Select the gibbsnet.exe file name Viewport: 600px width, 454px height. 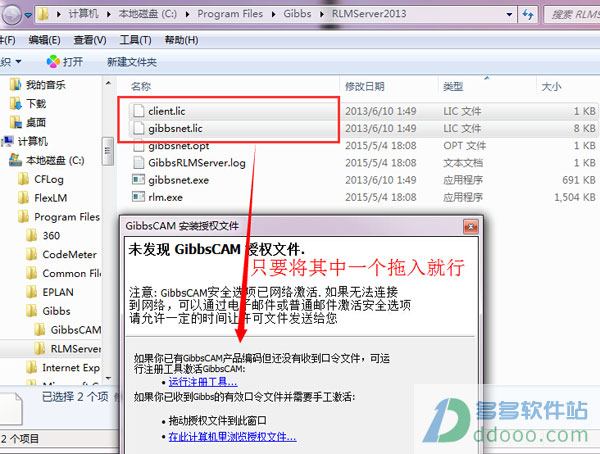pyautogui.click(x=178, y=180)
